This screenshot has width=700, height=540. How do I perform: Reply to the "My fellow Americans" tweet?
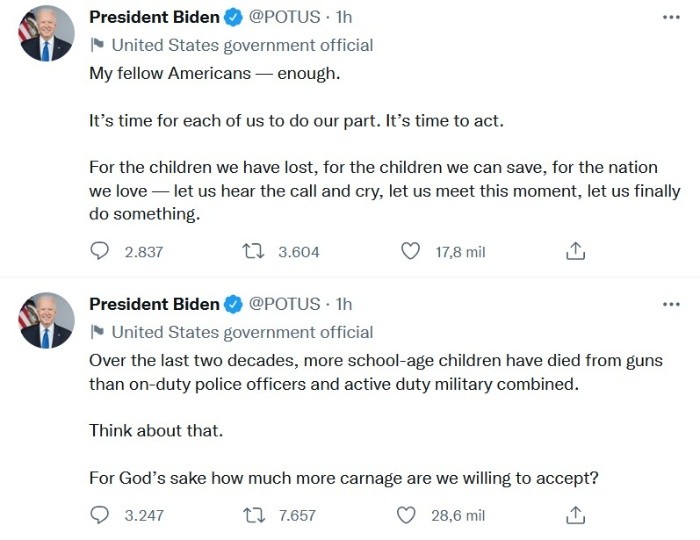(100, 252)
